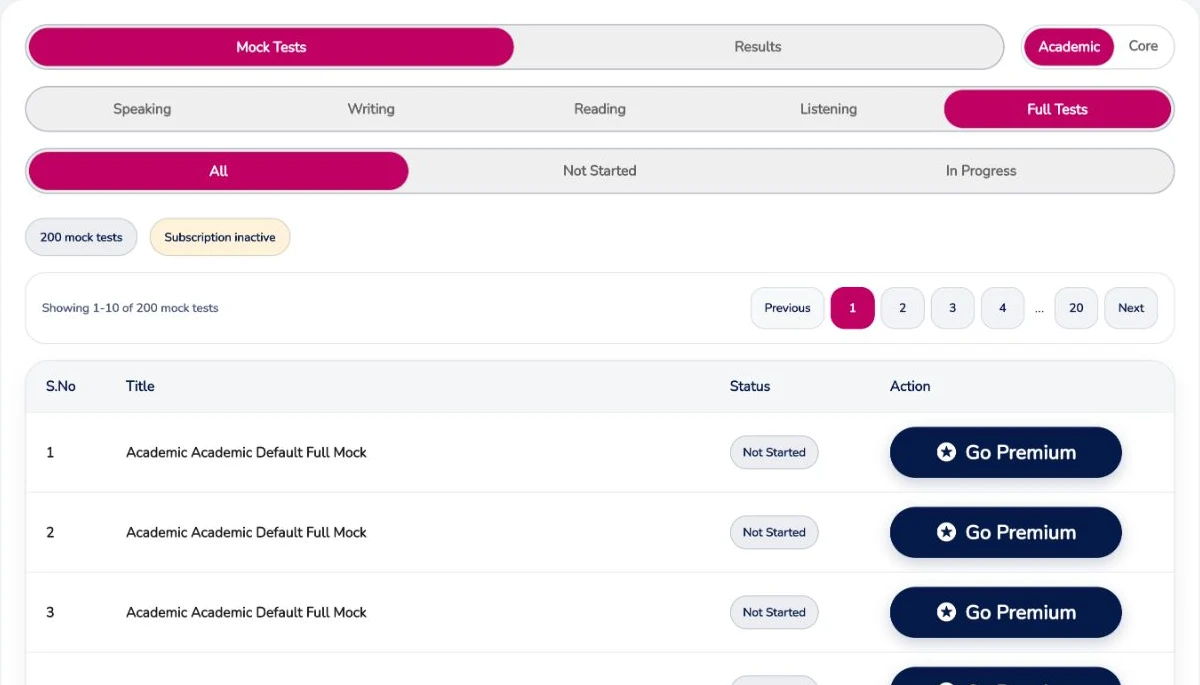Screen dimensions: 1200x685
Task: Click row 2 Academic Default Full Mock title
Action: pyautogui.click(x=246, y=532)
